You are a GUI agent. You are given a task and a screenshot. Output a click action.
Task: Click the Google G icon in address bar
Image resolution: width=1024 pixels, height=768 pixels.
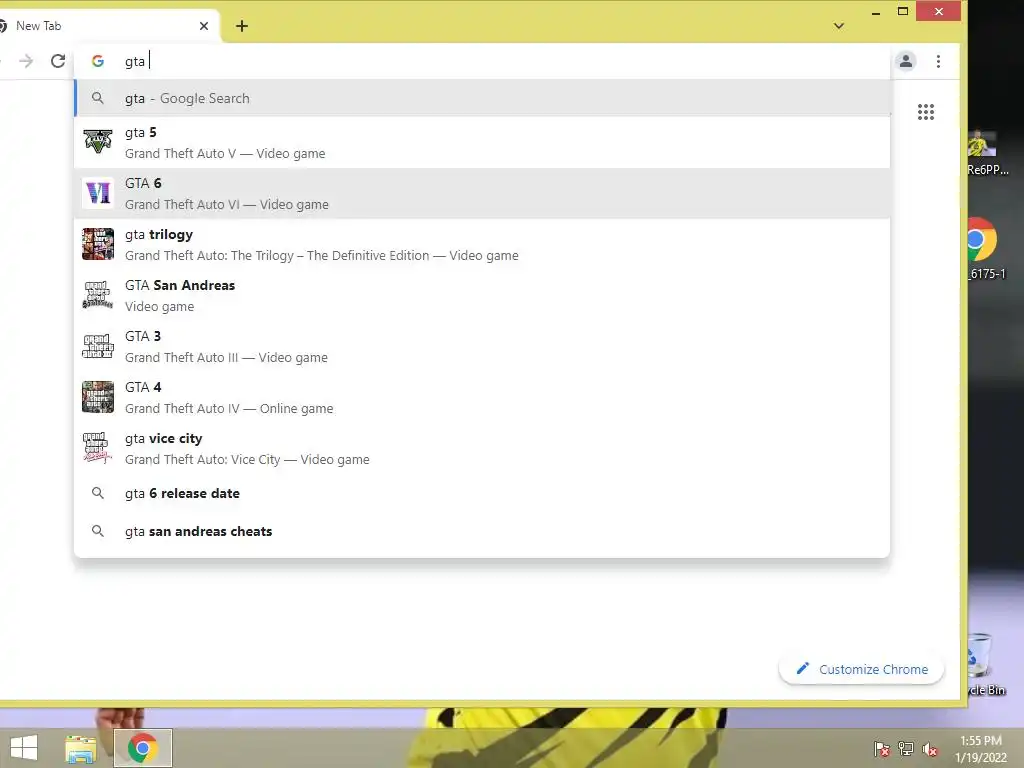point(98,61)
